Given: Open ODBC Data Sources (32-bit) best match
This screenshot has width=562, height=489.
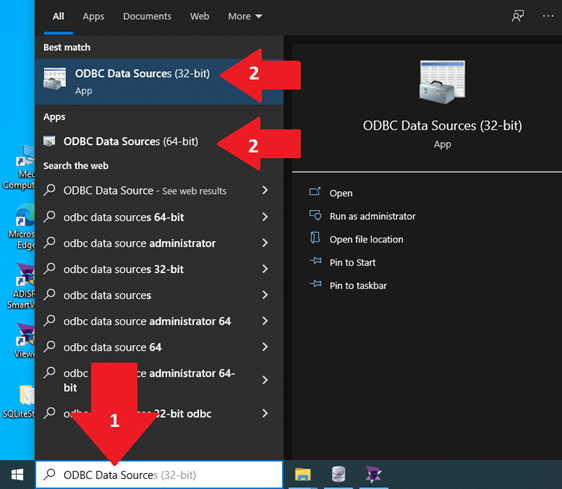Looking at the screenshot, I should point(159,81).
